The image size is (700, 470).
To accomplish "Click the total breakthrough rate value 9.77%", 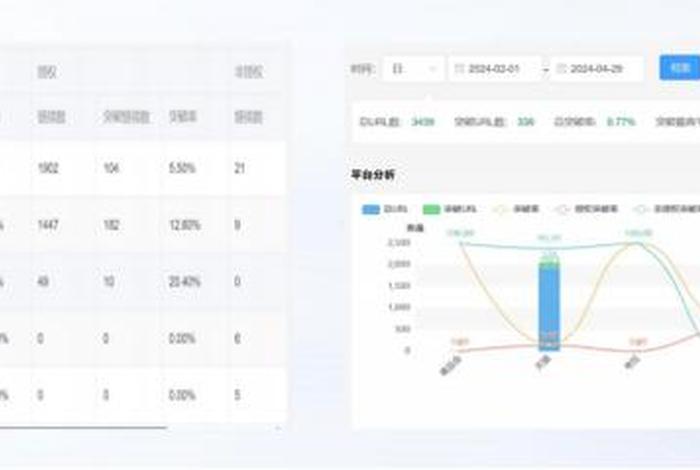I will coord(621,122).
